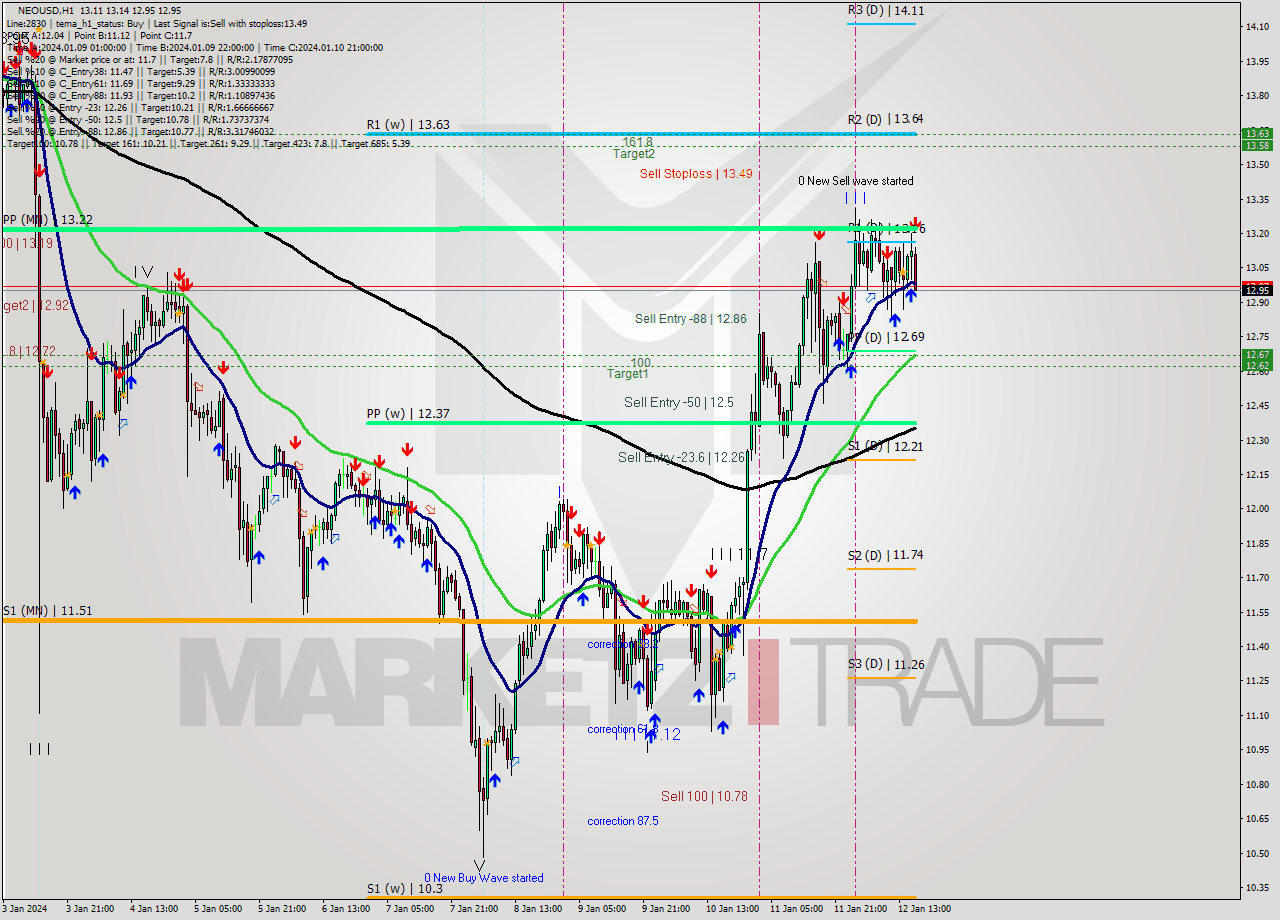1280x920 pixels.
Task: Click the 'S2 (D) | 11.74' support label
Action: click(x=885, y=555)
